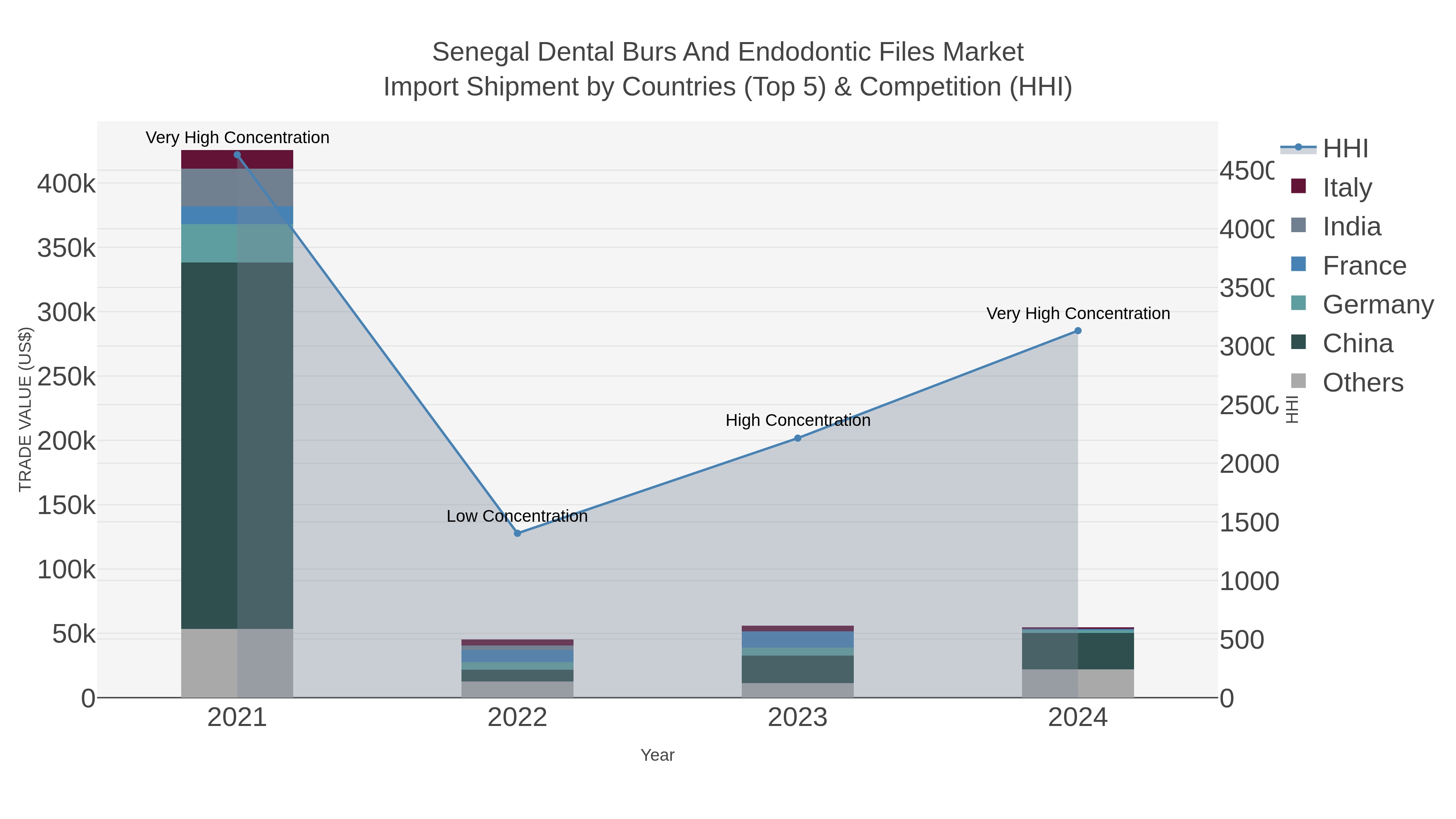Click the Germany segment in the 2021 bar

click(237, 243)
